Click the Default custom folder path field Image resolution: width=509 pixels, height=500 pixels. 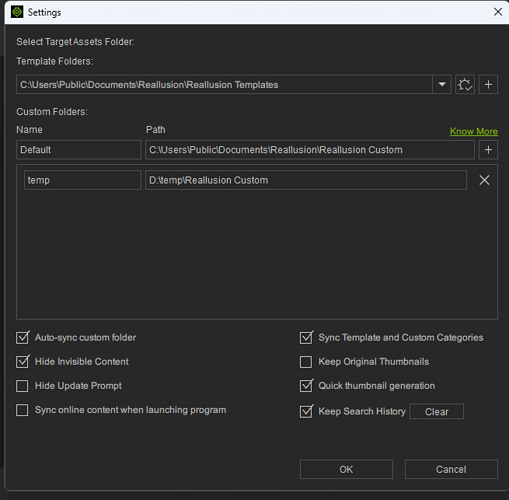click(x=310, y=150)
